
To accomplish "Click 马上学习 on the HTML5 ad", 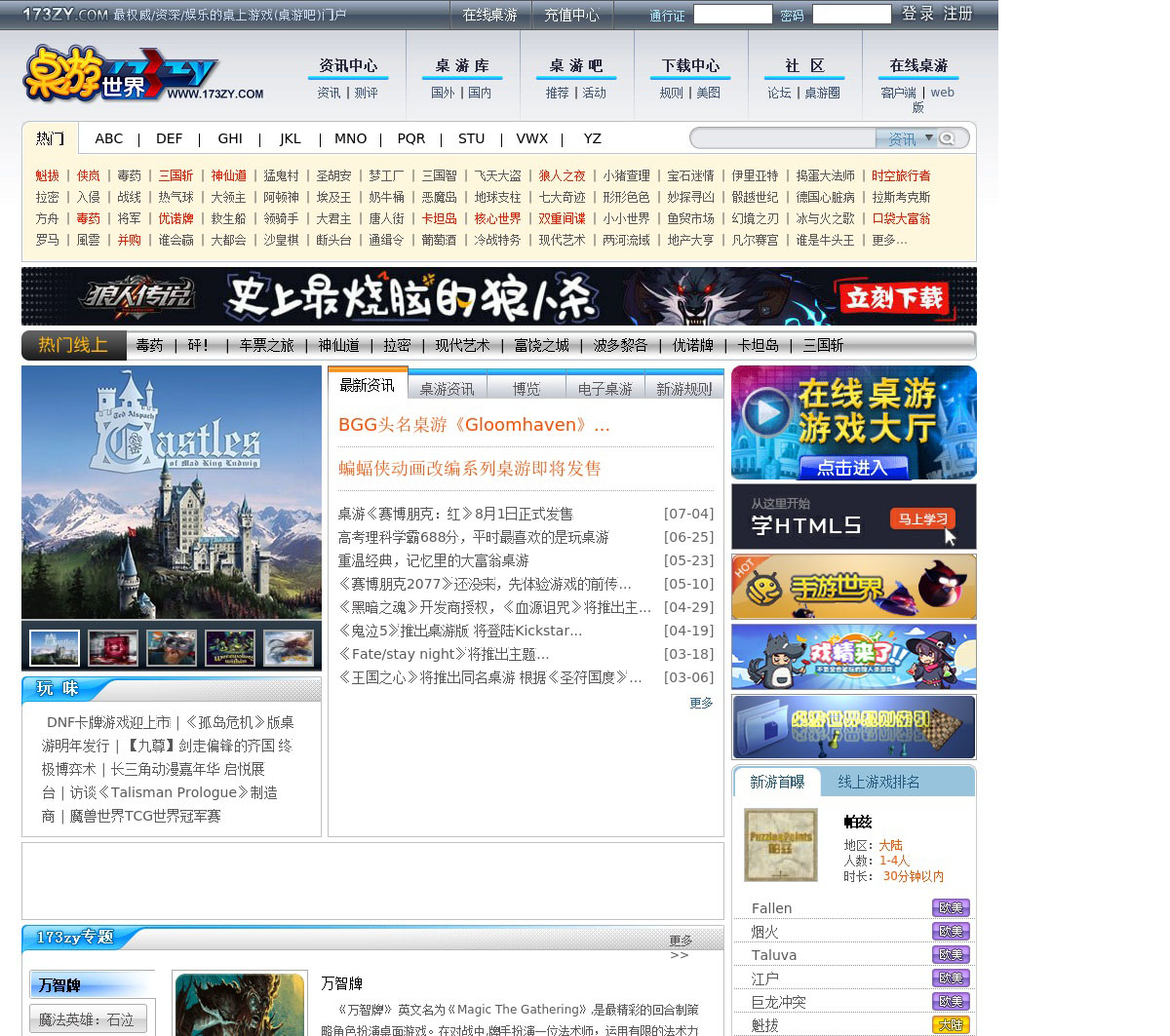I will [x=921, y=519].
